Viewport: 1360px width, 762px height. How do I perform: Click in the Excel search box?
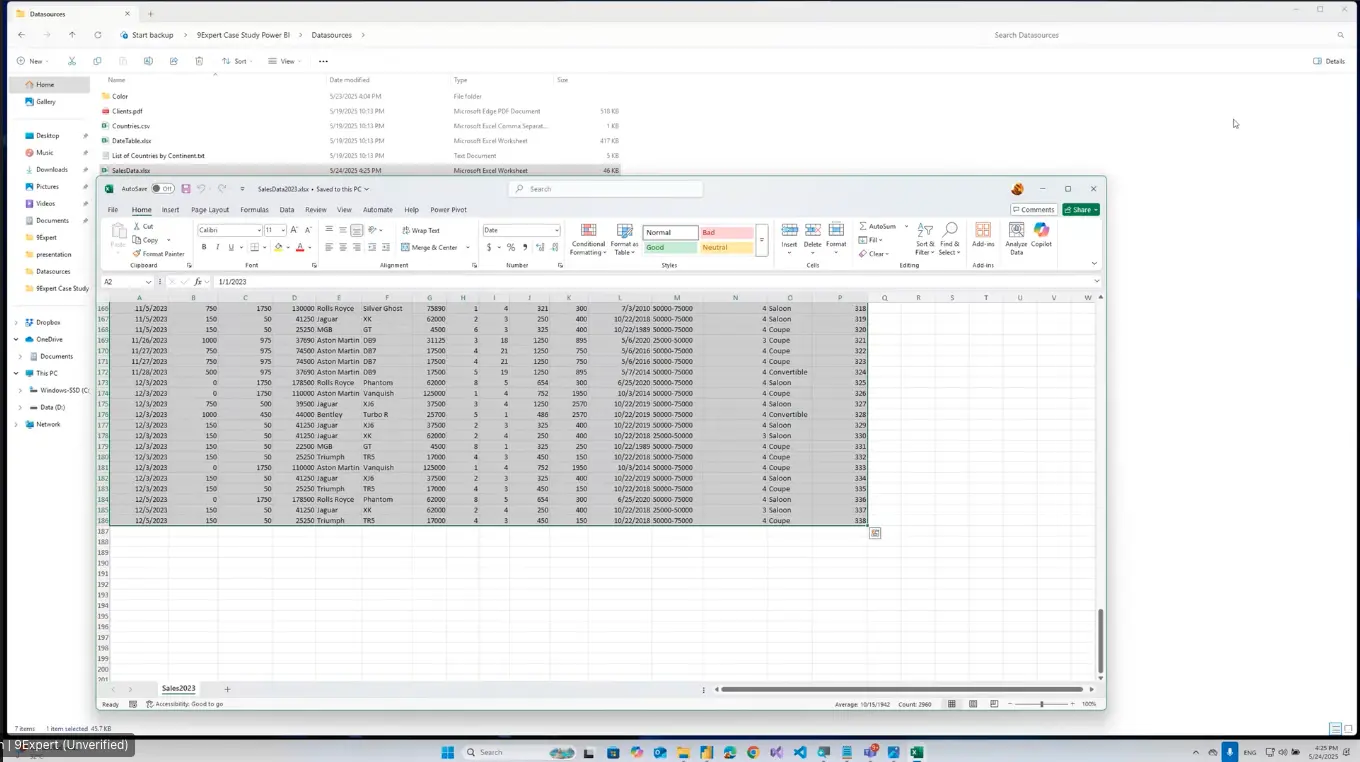point(605,189)
